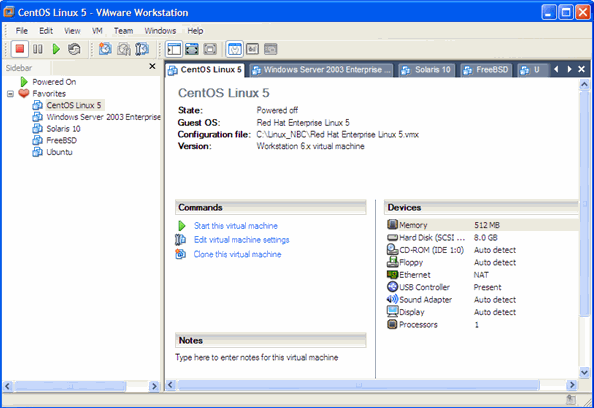Open the VM menu
Viewport: 594px width, 408px height.
tap(97, 31)
